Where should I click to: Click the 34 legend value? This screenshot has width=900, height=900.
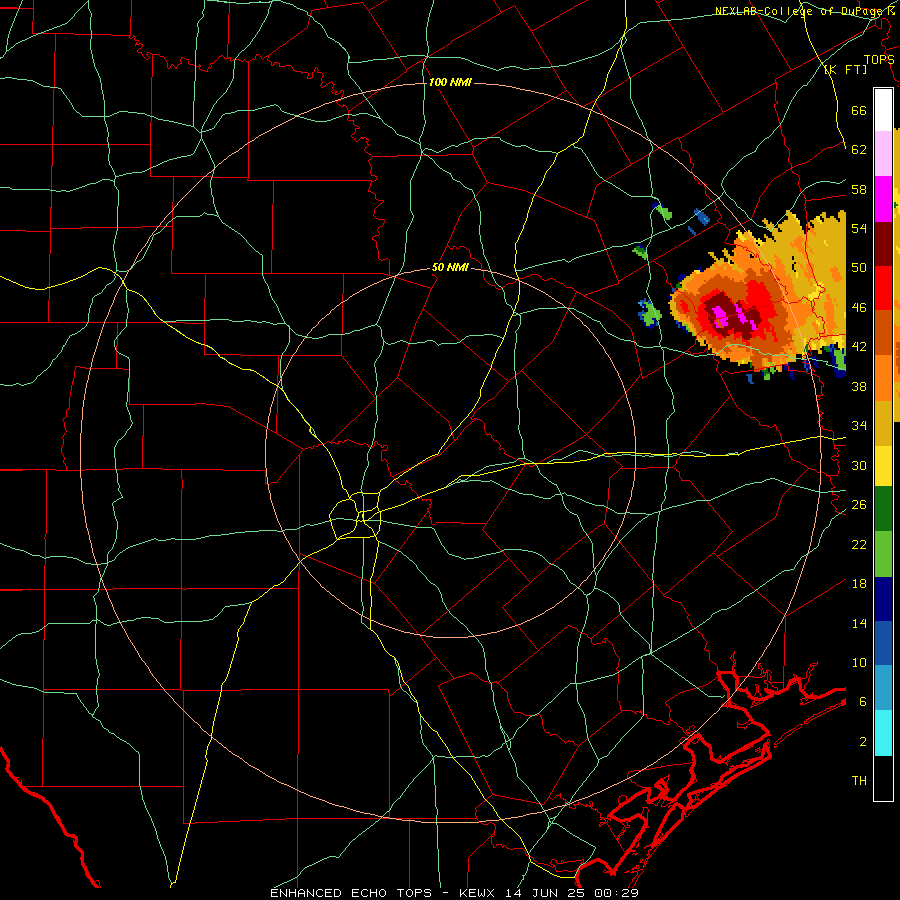(x=859, y=426)
